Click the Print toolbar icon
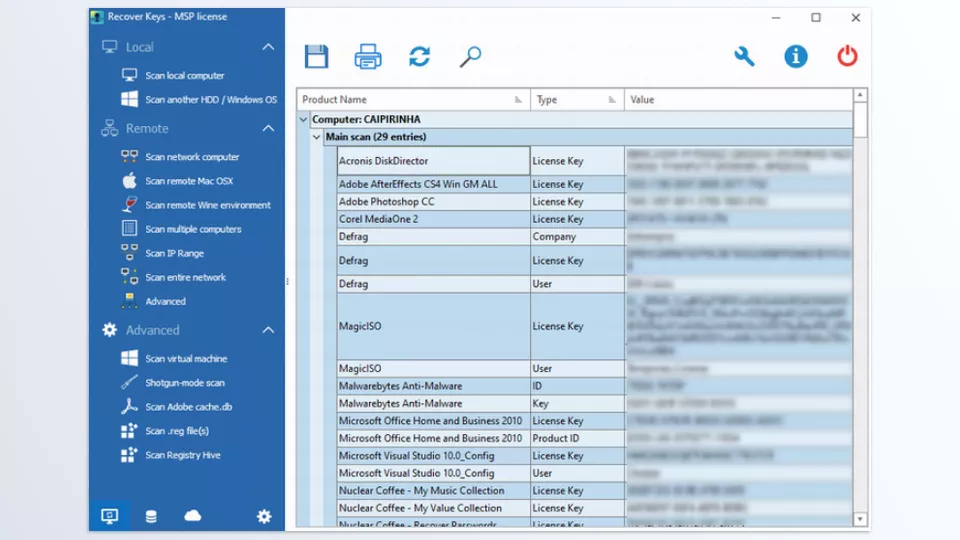960x540 pixels. 368,56
